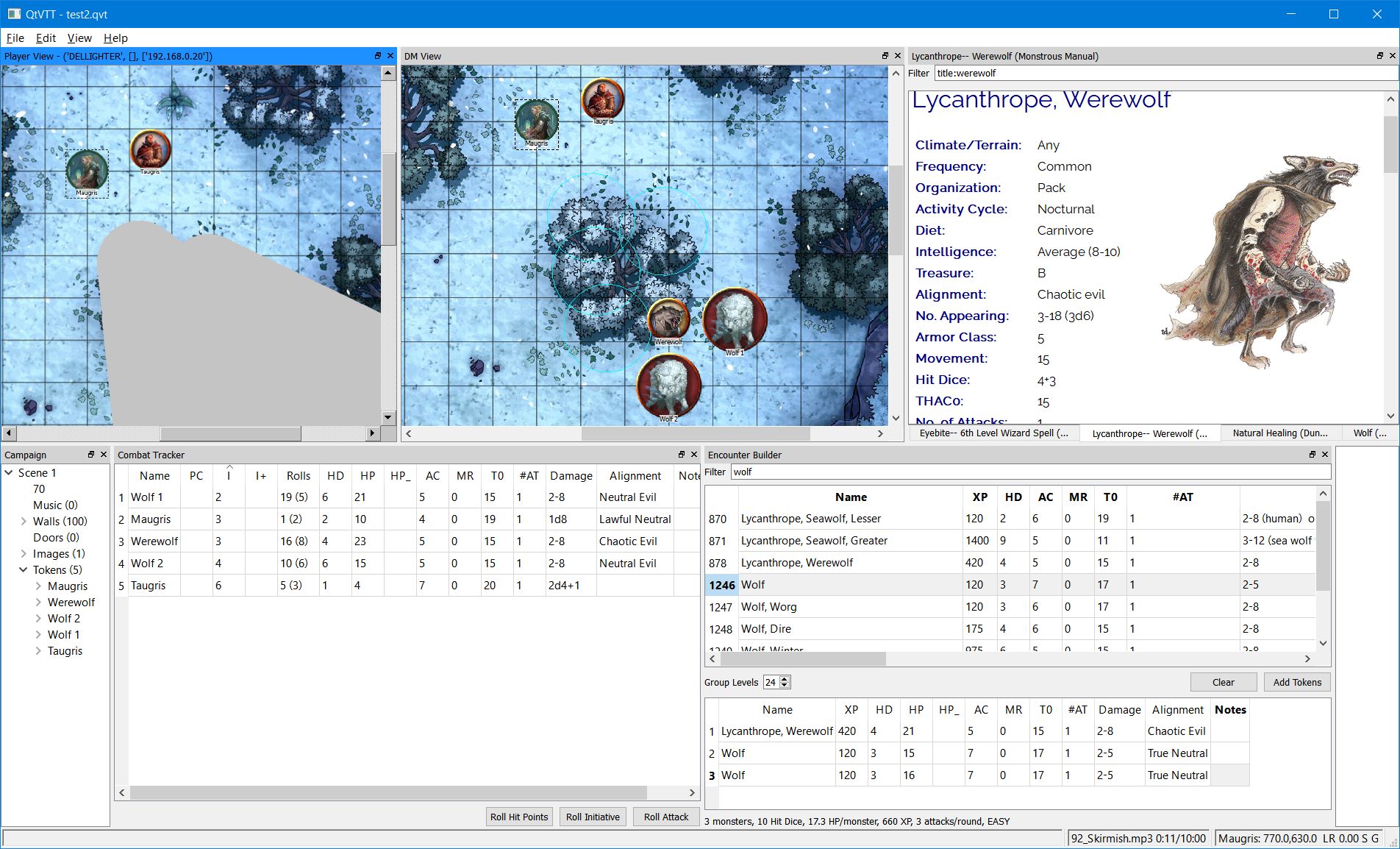The width and height of the screenshot is (1400, 849).
Task: Select the Wolf 1 token in DM View
Action: click(734, 319)
